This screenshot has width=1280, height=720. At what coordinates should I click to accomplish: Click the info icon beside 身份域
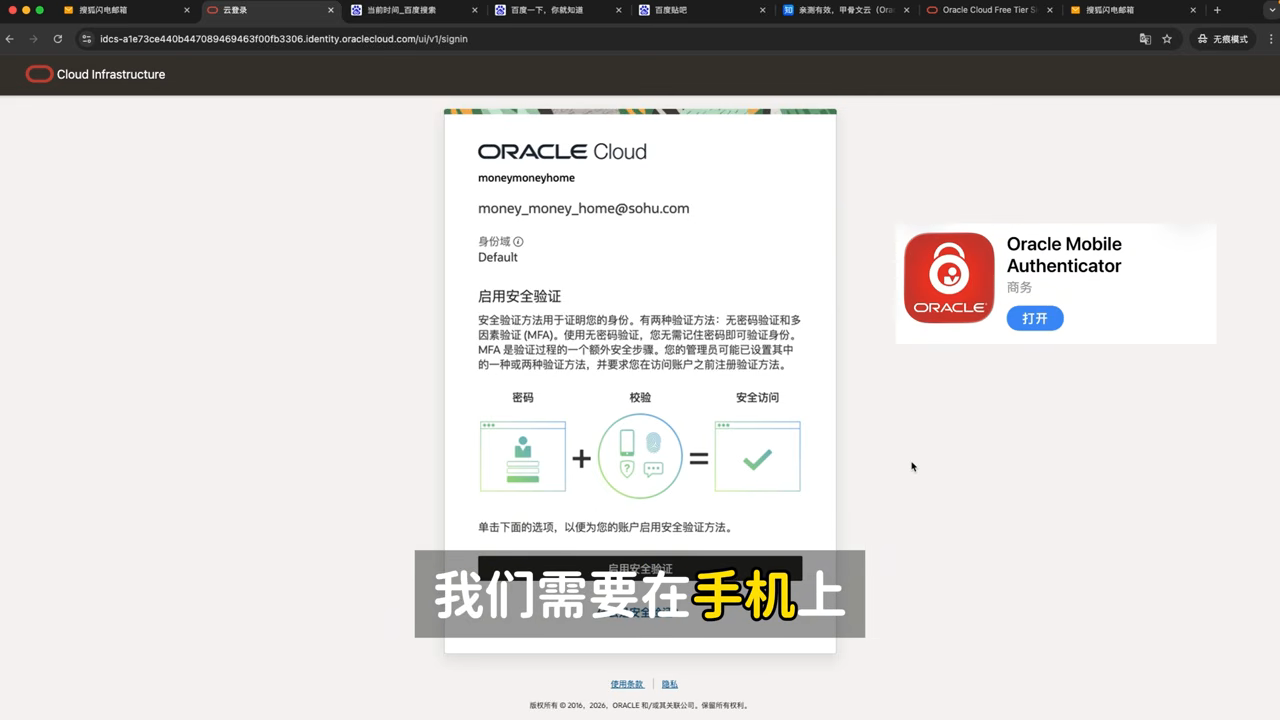pyautogui.click(x=518, y=241)
